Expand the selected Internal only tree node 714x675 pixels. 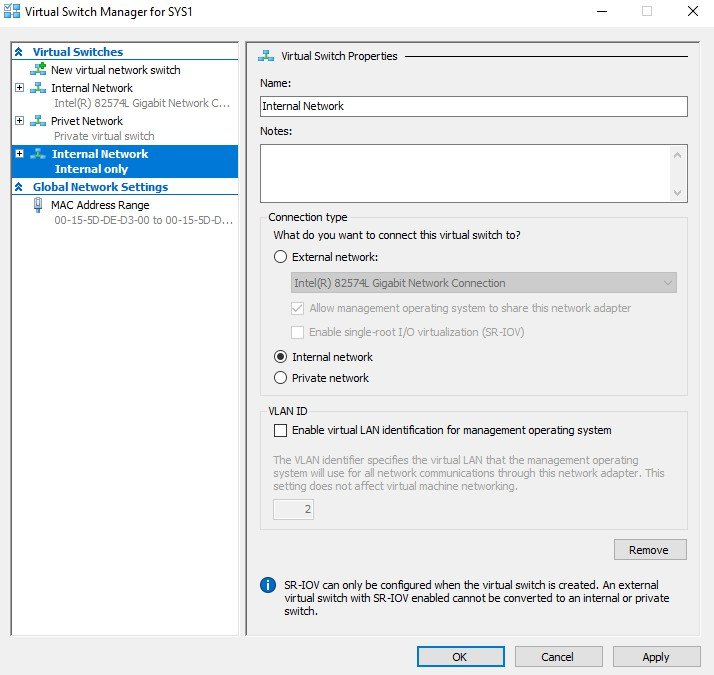[19, 153]
